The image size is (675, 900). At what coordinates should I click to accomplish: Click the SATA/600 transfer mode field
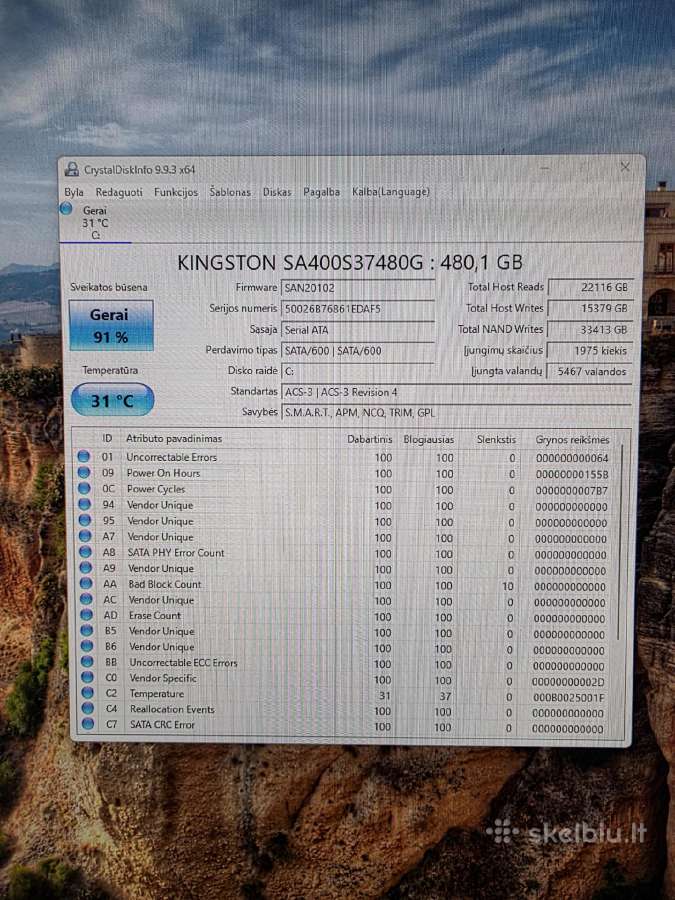tap(358, 351)
